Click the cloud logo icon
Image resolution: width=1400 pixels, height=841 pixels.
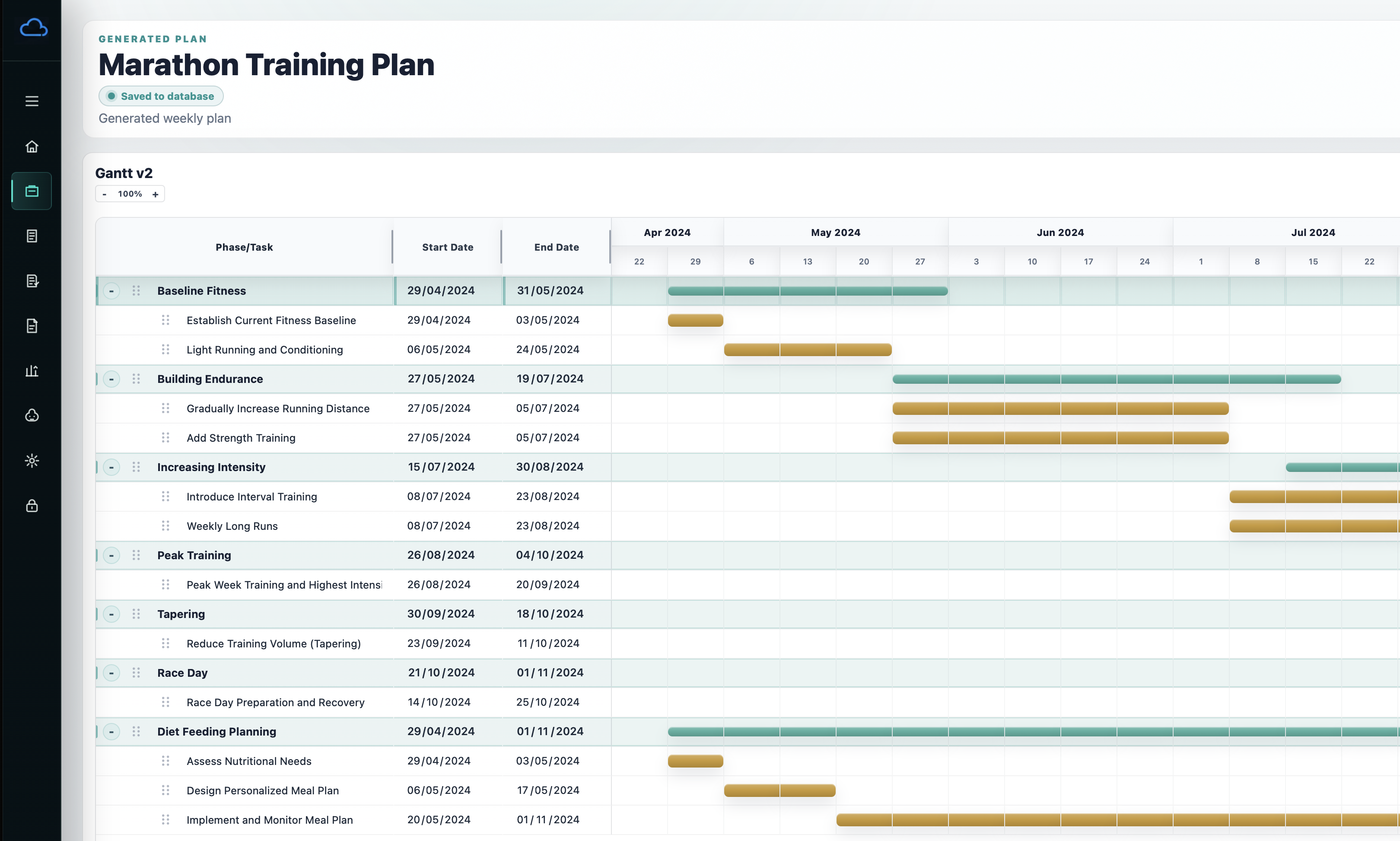(x=33, y=28)
